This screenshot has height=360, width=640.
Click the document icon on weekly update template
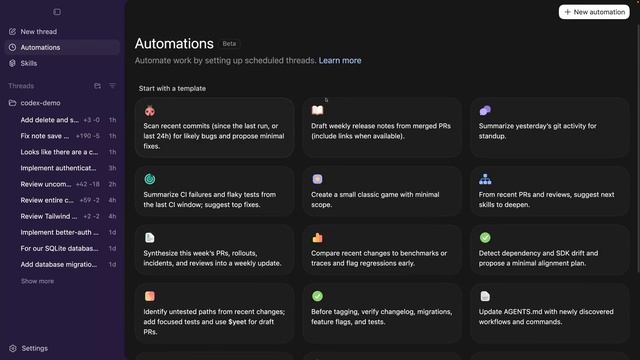150,238
